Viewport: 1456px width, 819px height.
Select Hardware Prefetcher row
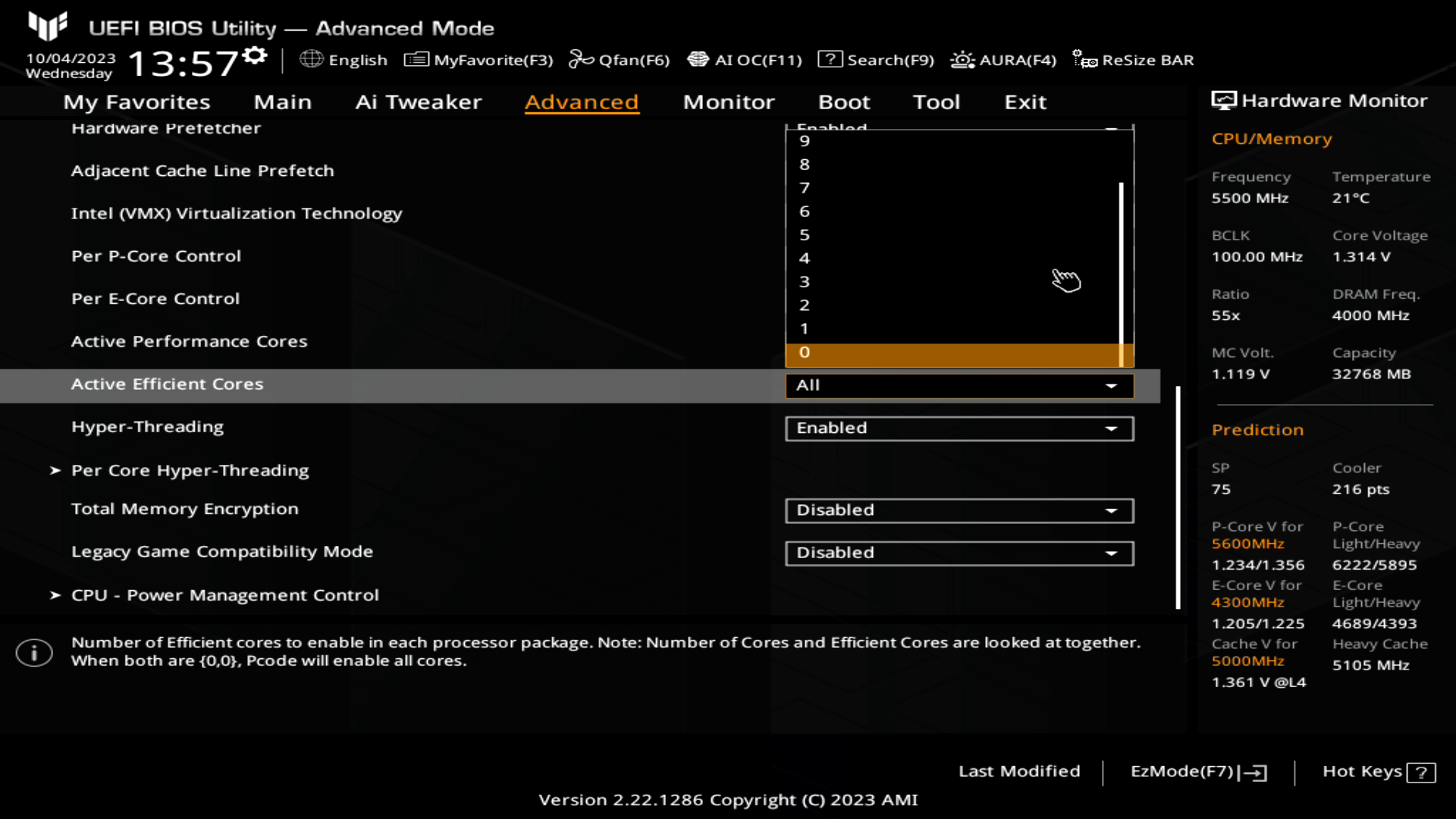[x=165, y=128]
